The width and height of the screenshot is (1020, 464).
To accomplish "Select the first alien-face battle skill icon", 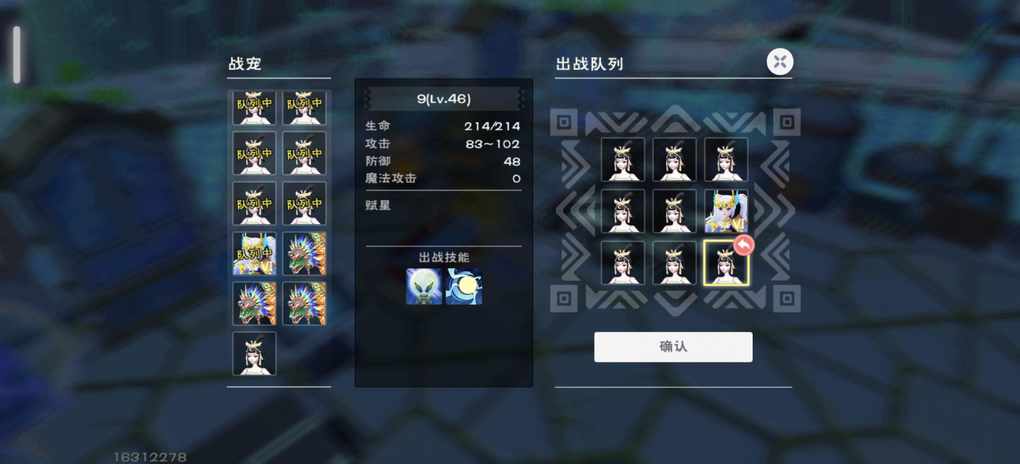I will click(423, 286).
